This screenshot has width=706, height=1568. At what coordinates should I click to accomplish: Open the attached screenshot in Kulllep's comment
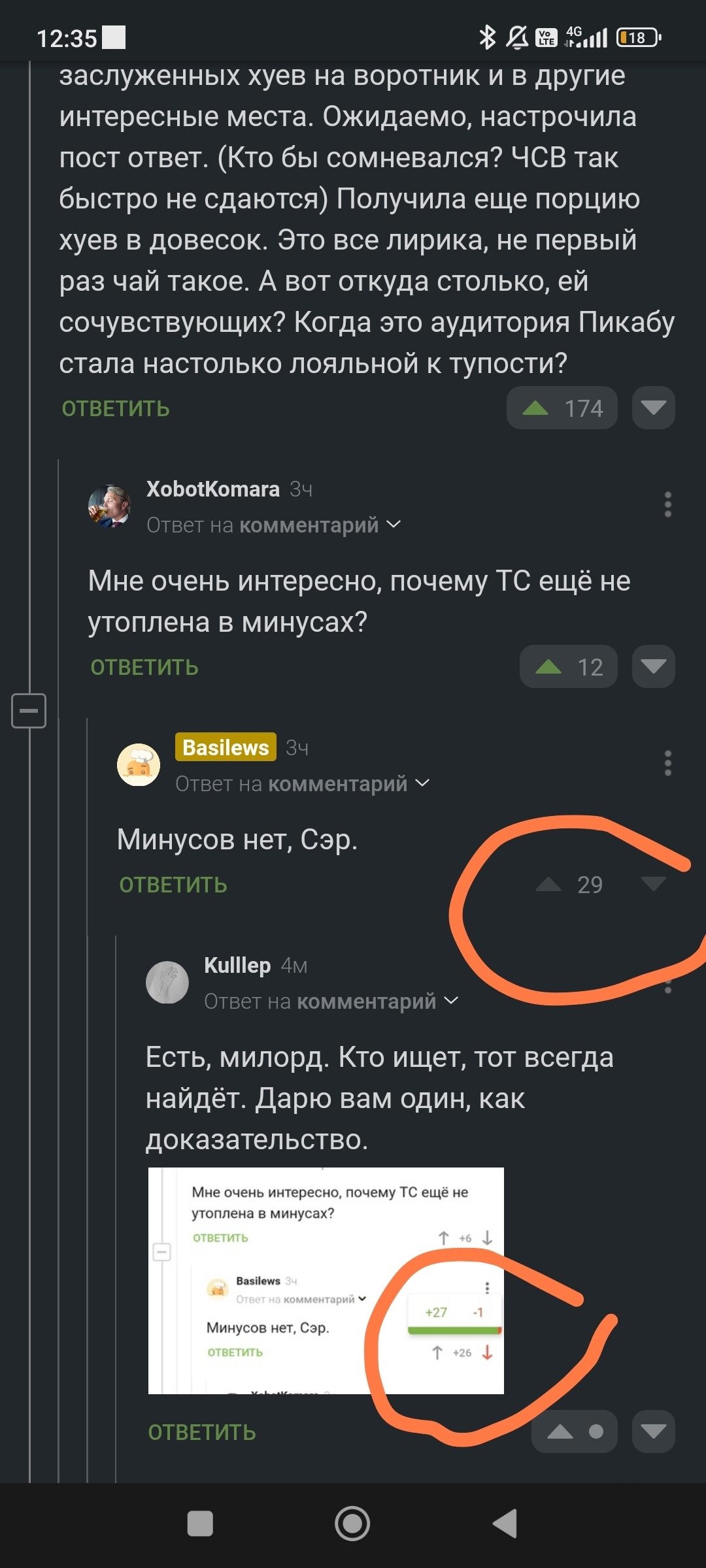[326, 1281]
